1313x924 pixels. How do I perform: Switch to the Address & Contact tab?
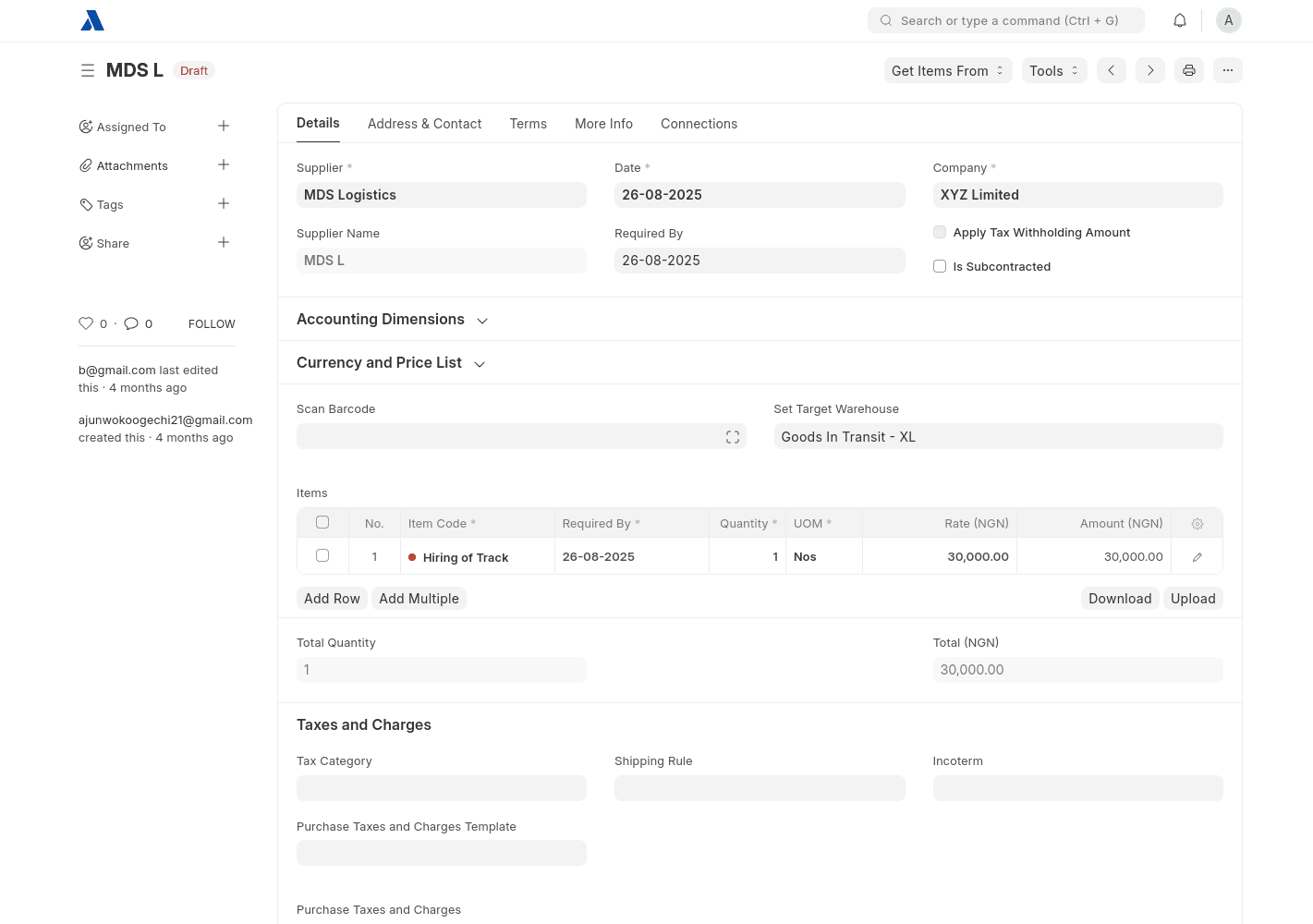(424, 124)
